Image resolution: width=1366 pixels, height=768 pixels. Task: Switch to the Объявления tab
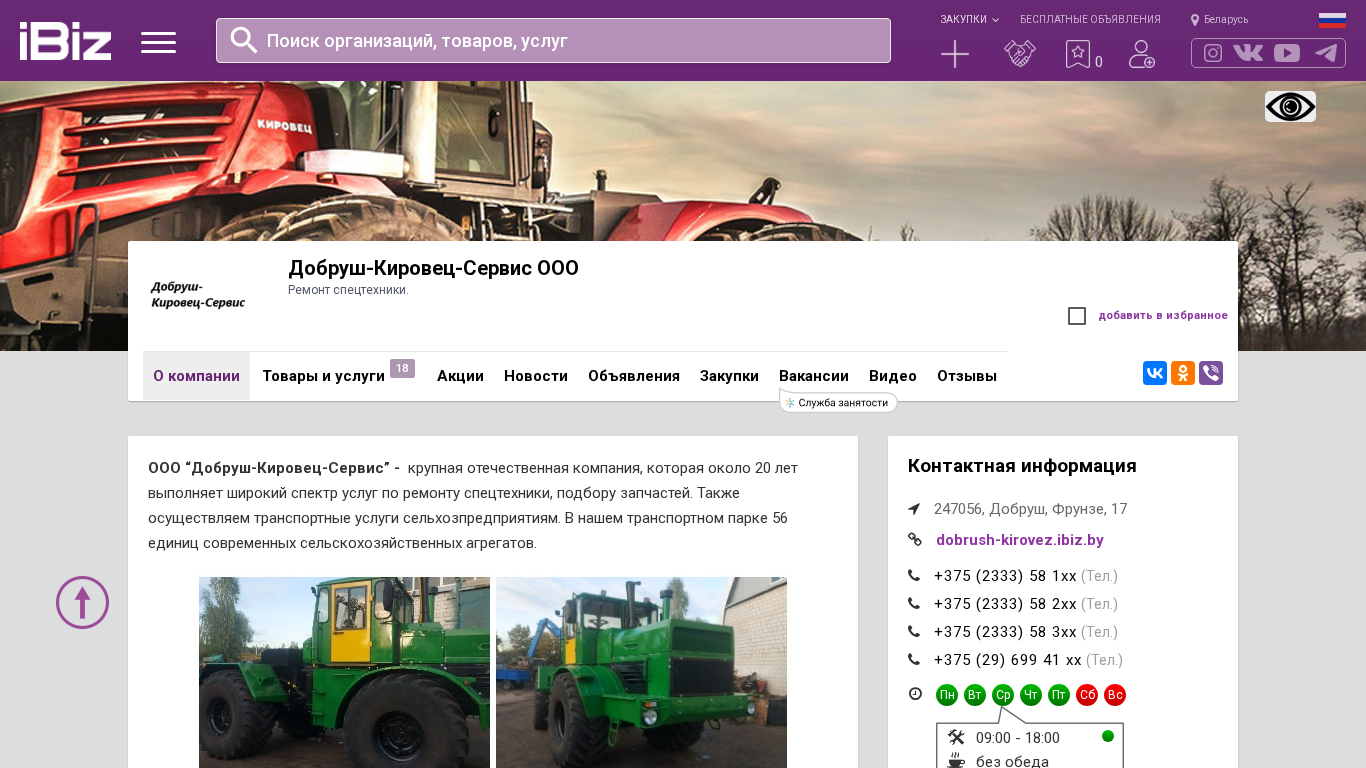pos(634,376)
